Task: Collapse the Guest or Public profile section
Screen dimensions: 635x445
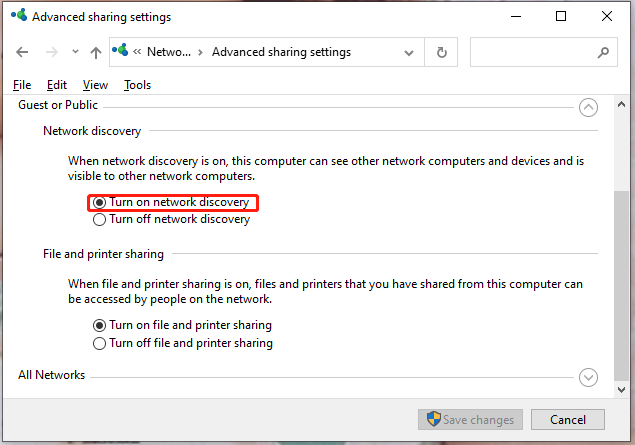Action: coord(588,108)
